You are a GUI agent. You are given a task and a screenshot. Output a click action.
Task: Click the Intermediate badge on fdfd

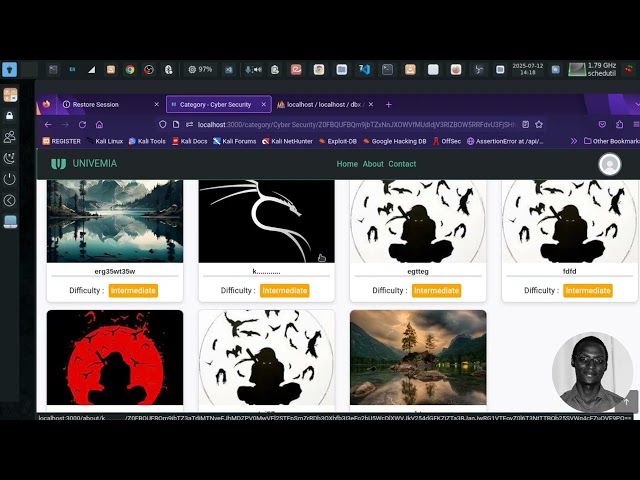(x=588, y=291)
